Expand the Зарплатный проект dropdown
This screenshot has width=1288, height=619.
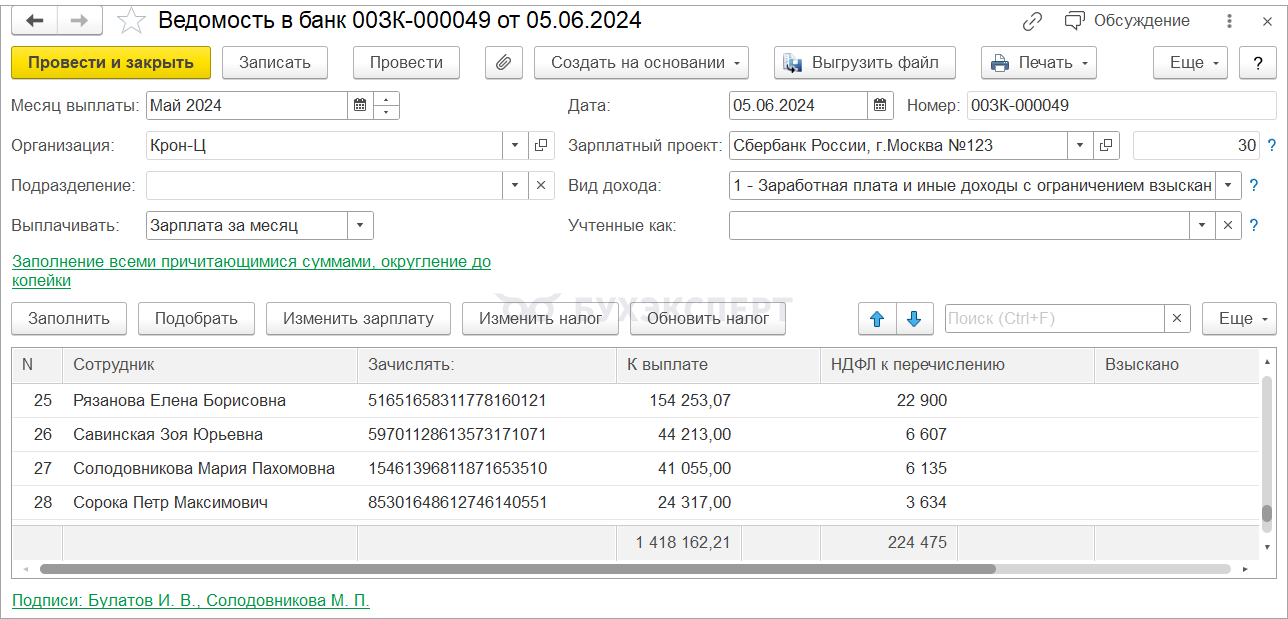(1080, 145)
